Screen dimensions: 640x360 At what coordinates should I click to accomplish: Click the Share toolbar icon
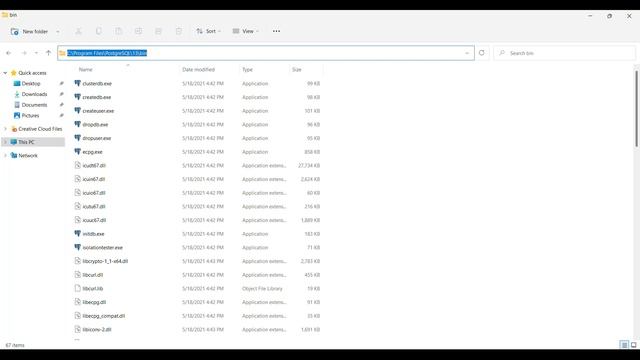coord(158,31)
